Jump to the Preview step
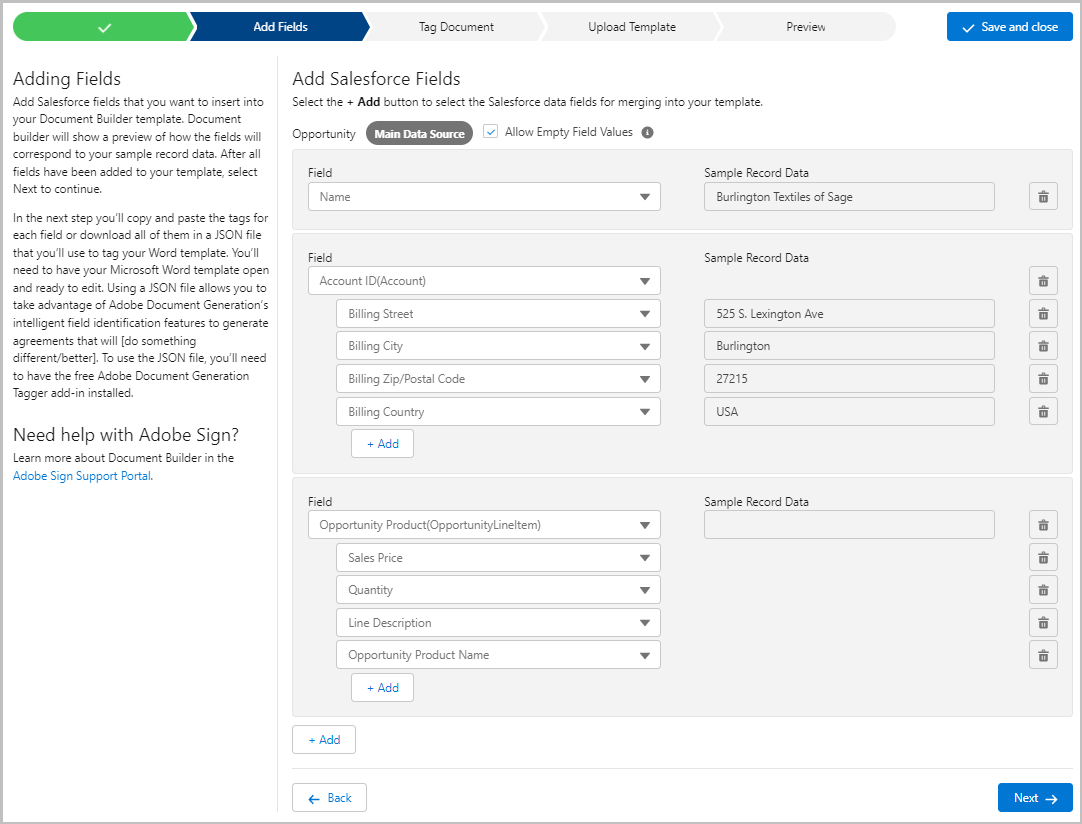The width and height of the screenshot is (1082, 824). click(x=805, y=27)
